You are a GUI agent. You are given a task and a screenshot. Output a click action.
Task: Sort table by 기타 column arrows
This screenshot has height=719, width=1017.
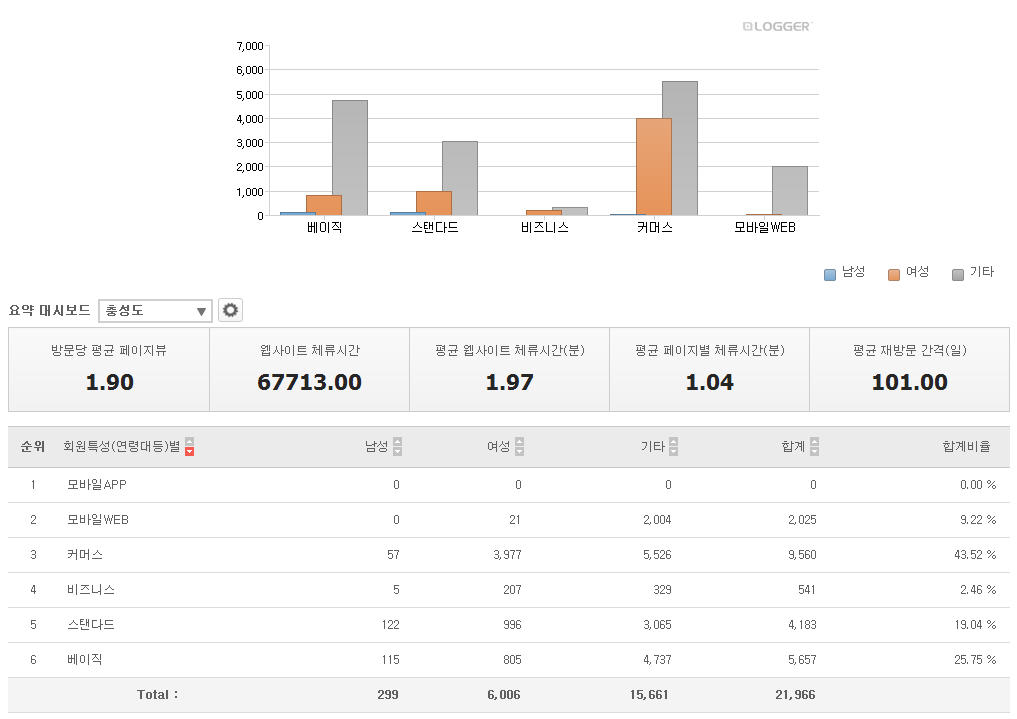(673, 447)
